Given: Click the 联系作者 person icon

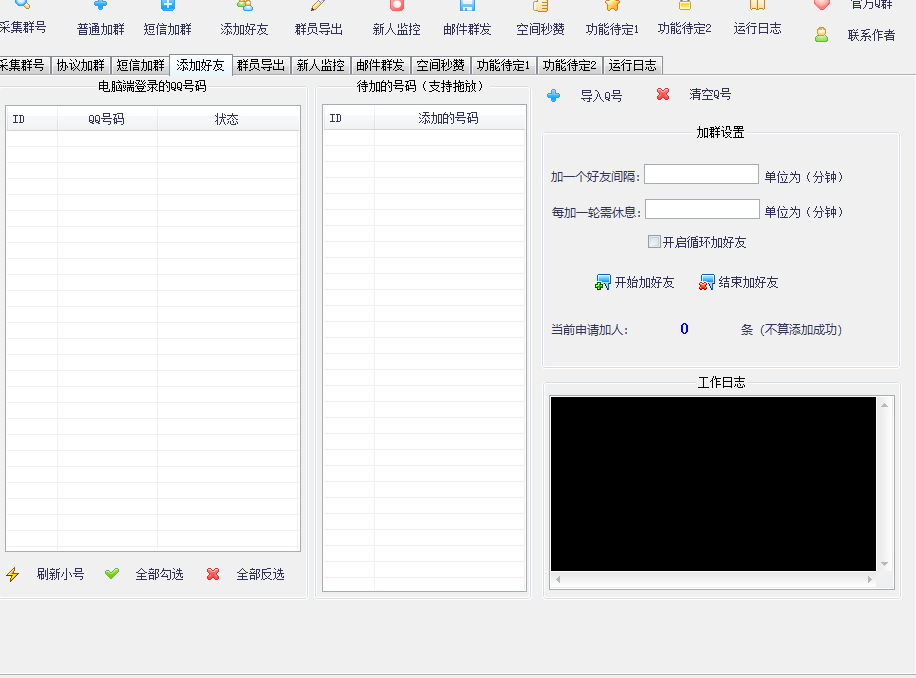Looking at the screenshot, I should 821,35.
